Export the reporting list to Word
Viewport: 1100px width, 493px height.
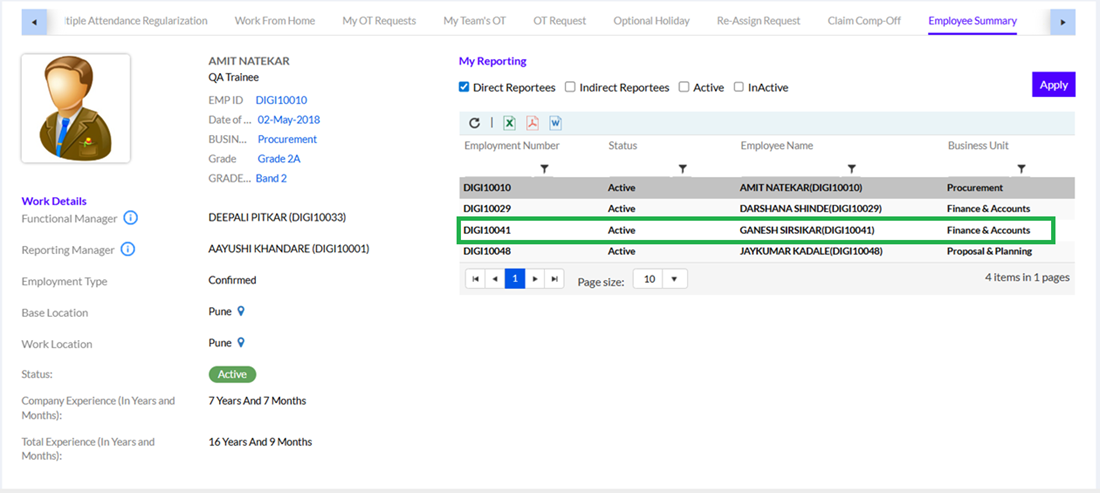[556, 123]
